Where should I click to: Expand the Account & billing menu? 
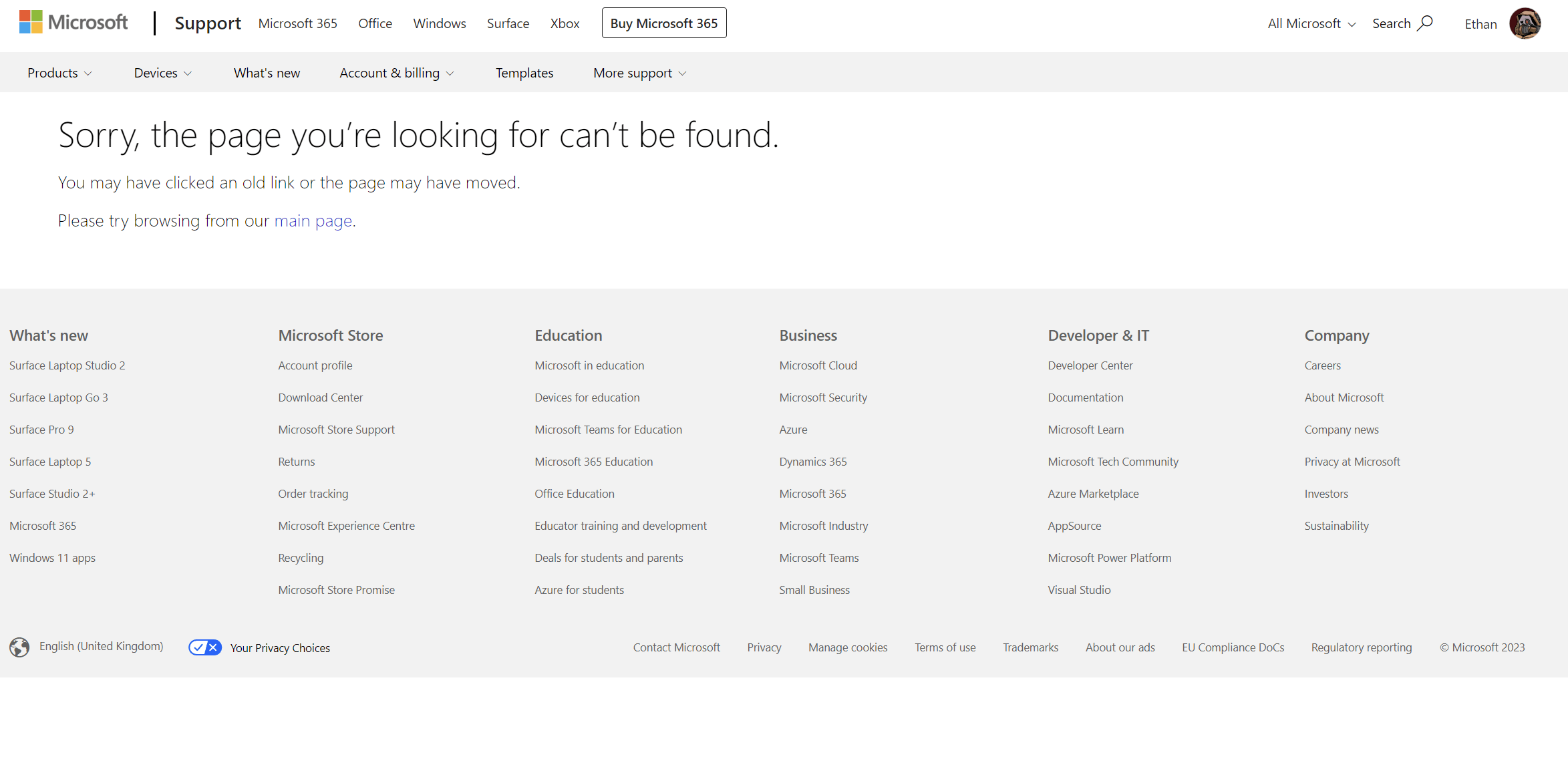coord(397,73)
